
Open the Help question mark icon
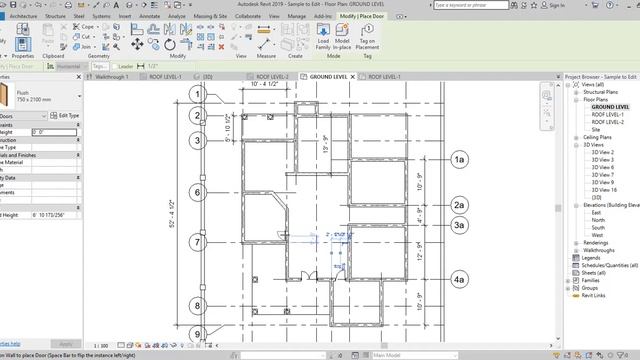pos(610,5)
